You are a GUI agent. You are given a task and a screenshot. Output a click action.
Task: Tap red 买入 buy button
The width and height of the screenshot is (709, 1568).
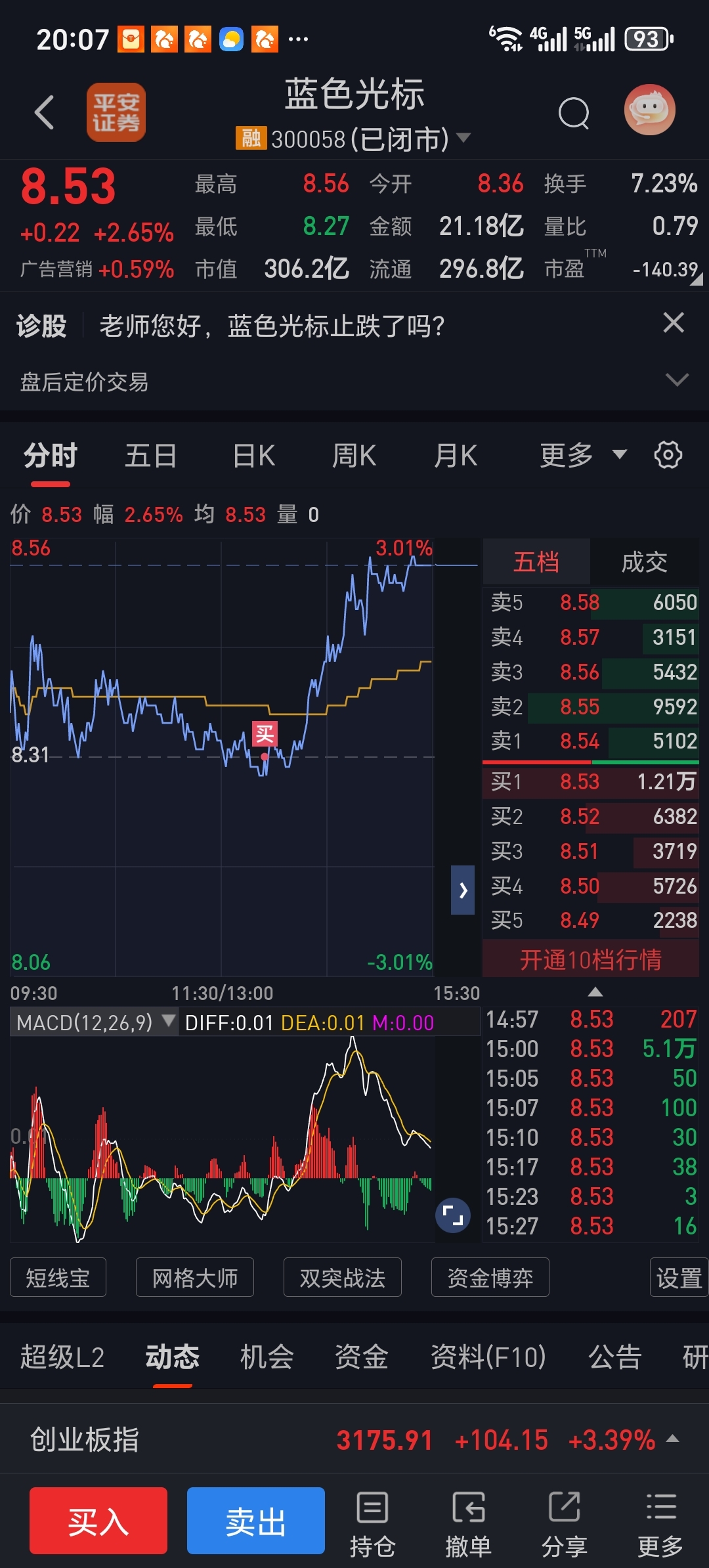pos(98,1521)
